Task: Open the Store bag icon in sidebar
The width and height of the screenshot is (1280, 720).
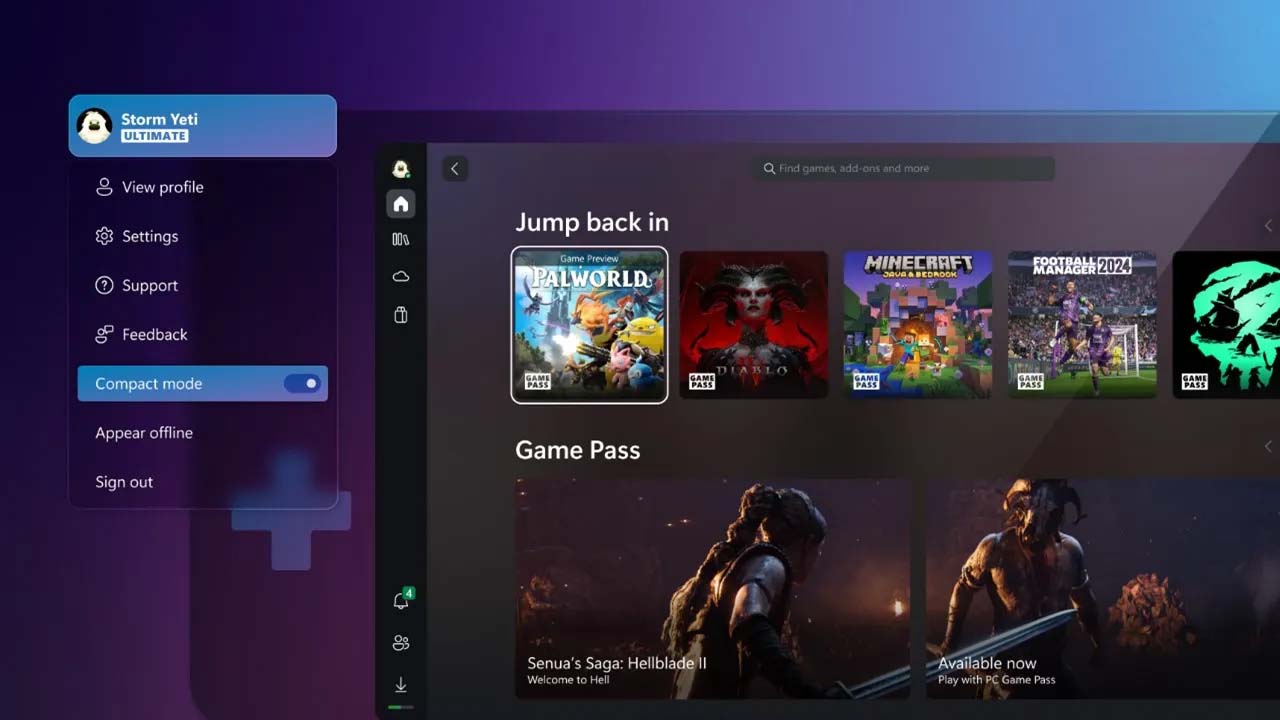Action: tap(401, 315)
